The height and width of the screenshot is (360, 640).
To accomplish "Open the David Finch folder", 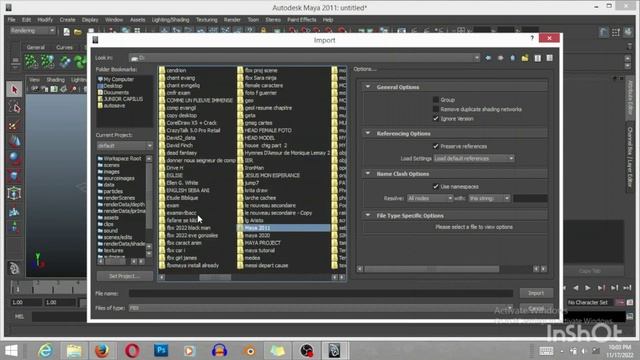I will [x=179, y=145].
